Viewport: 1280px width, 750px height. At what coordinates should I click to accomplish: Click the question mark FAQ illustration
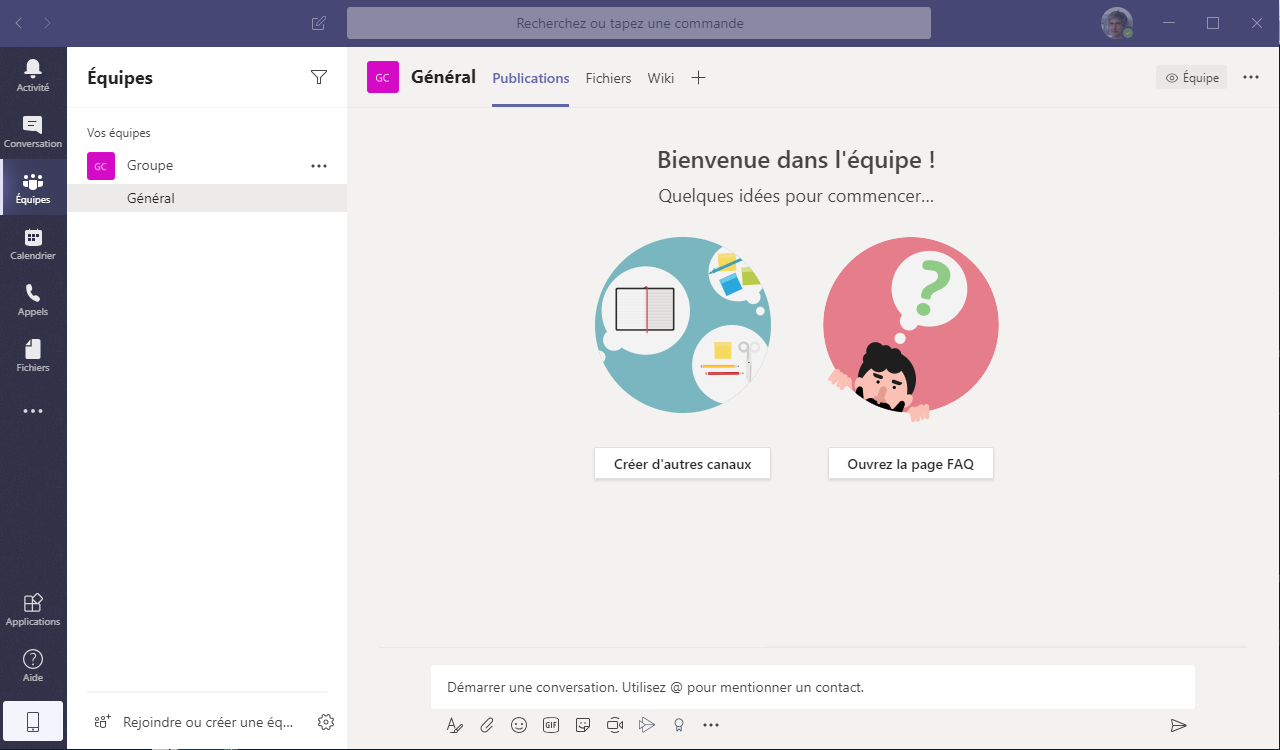coord(911,330)
